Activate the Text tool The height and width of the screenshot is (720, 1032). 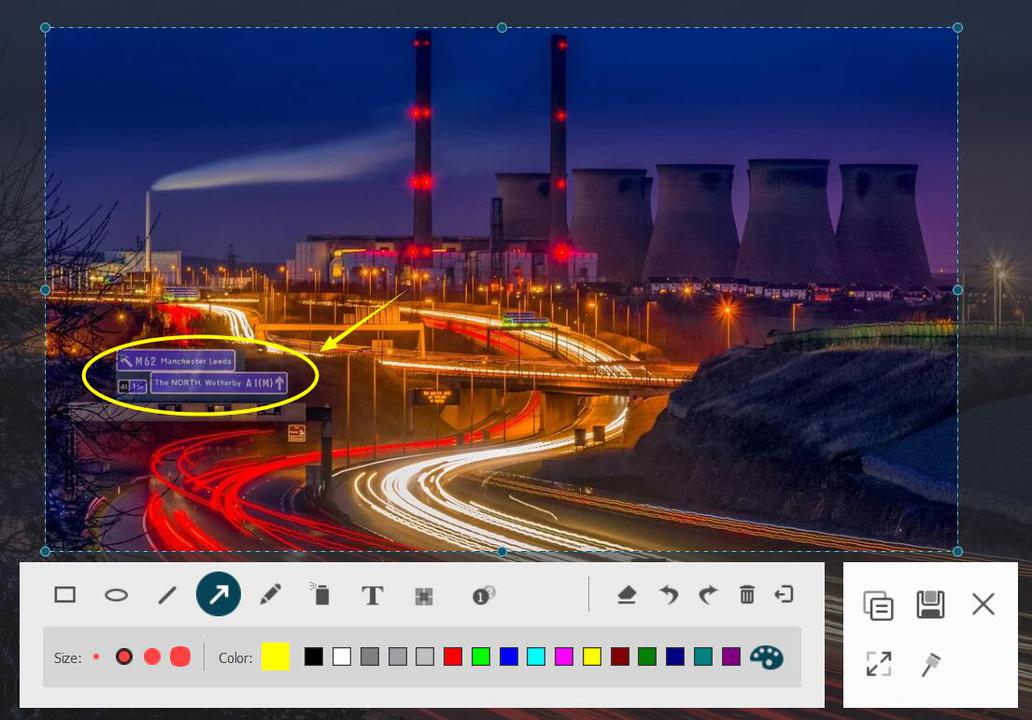[x=372, y=596]
